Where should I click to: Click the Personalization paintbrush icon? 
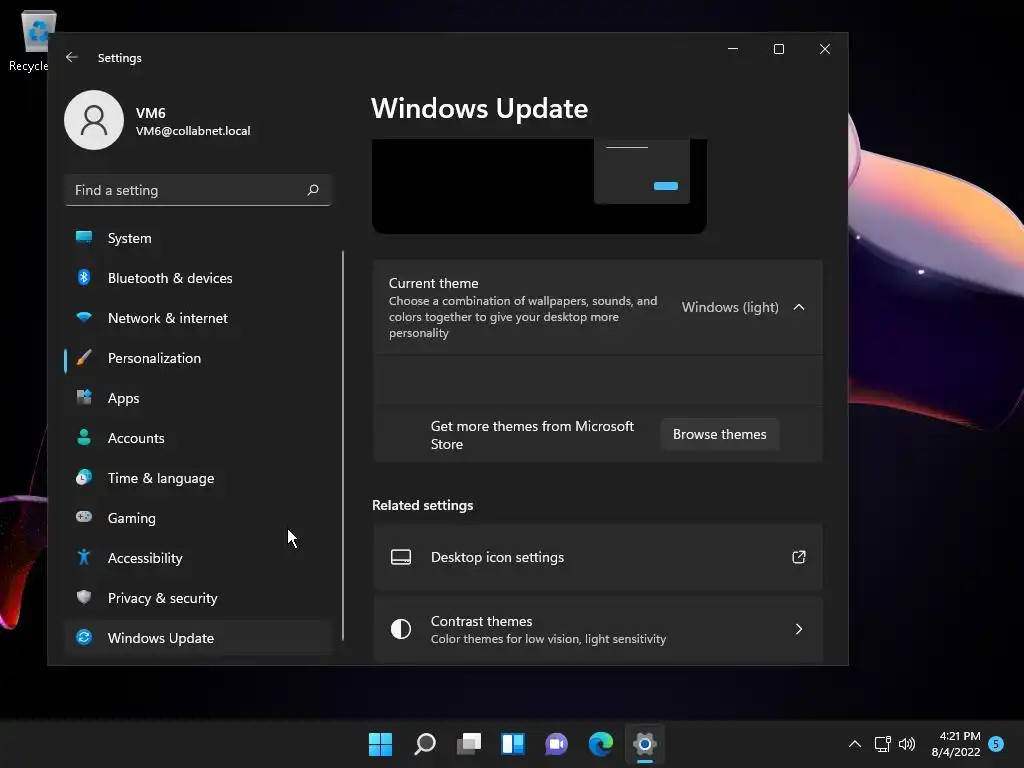84,358
